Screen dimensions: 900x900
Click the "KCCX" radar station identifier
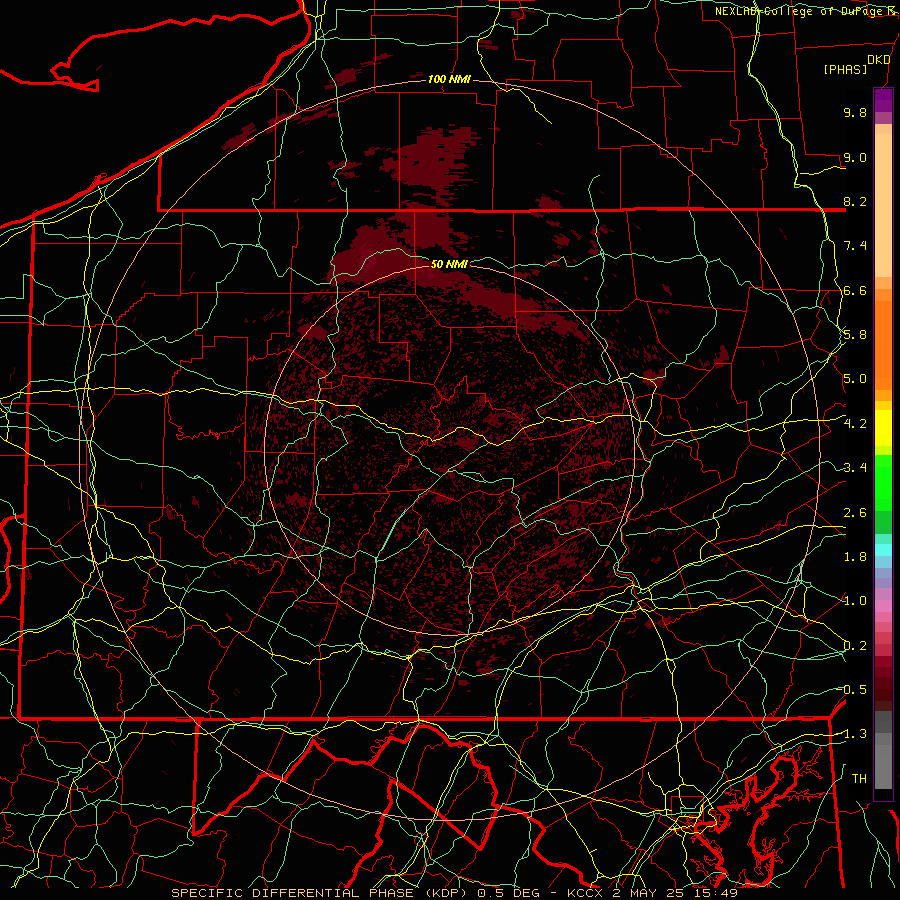pyautogui.click(x=584, y=893)
